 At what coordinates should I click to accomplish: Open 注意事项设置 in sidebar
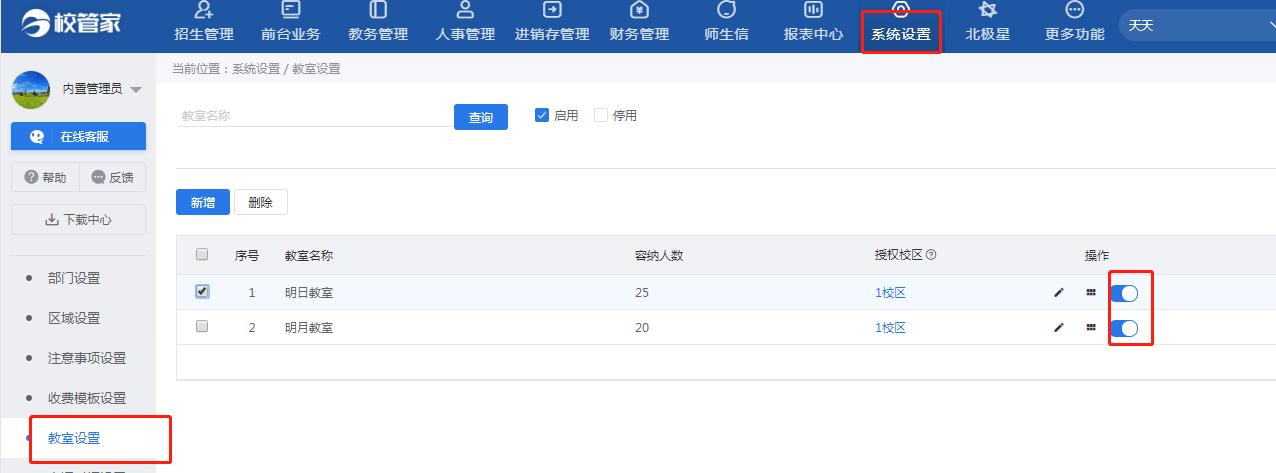click(87, 358)
